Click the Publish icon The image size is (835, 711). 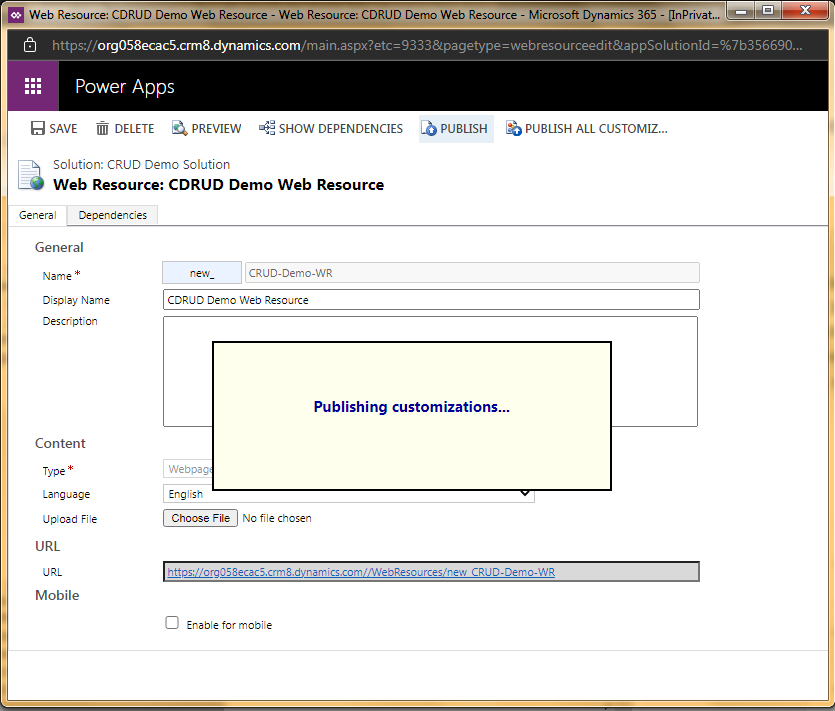click(x=429, y=128)
